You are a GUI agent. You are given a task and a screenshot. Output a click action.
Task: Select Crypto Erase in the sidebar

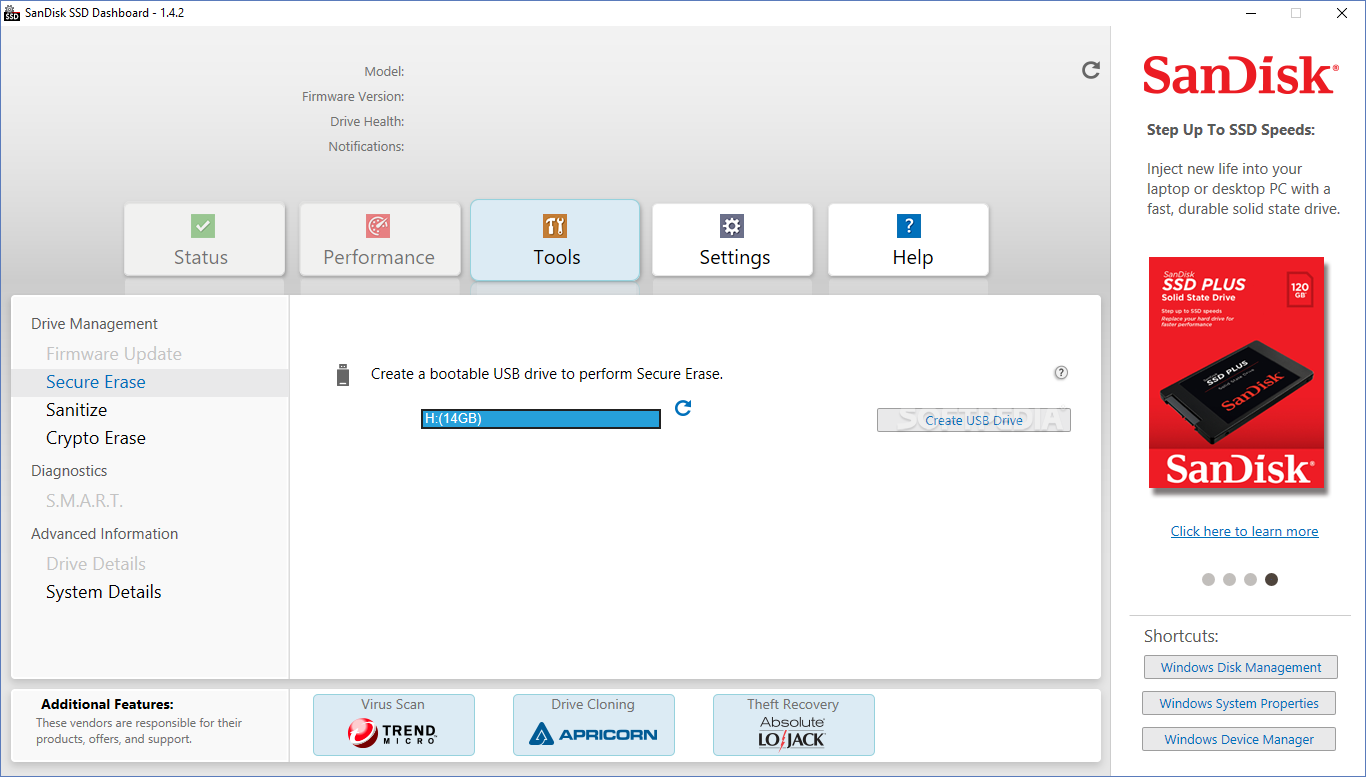click(x=96, y=438)
